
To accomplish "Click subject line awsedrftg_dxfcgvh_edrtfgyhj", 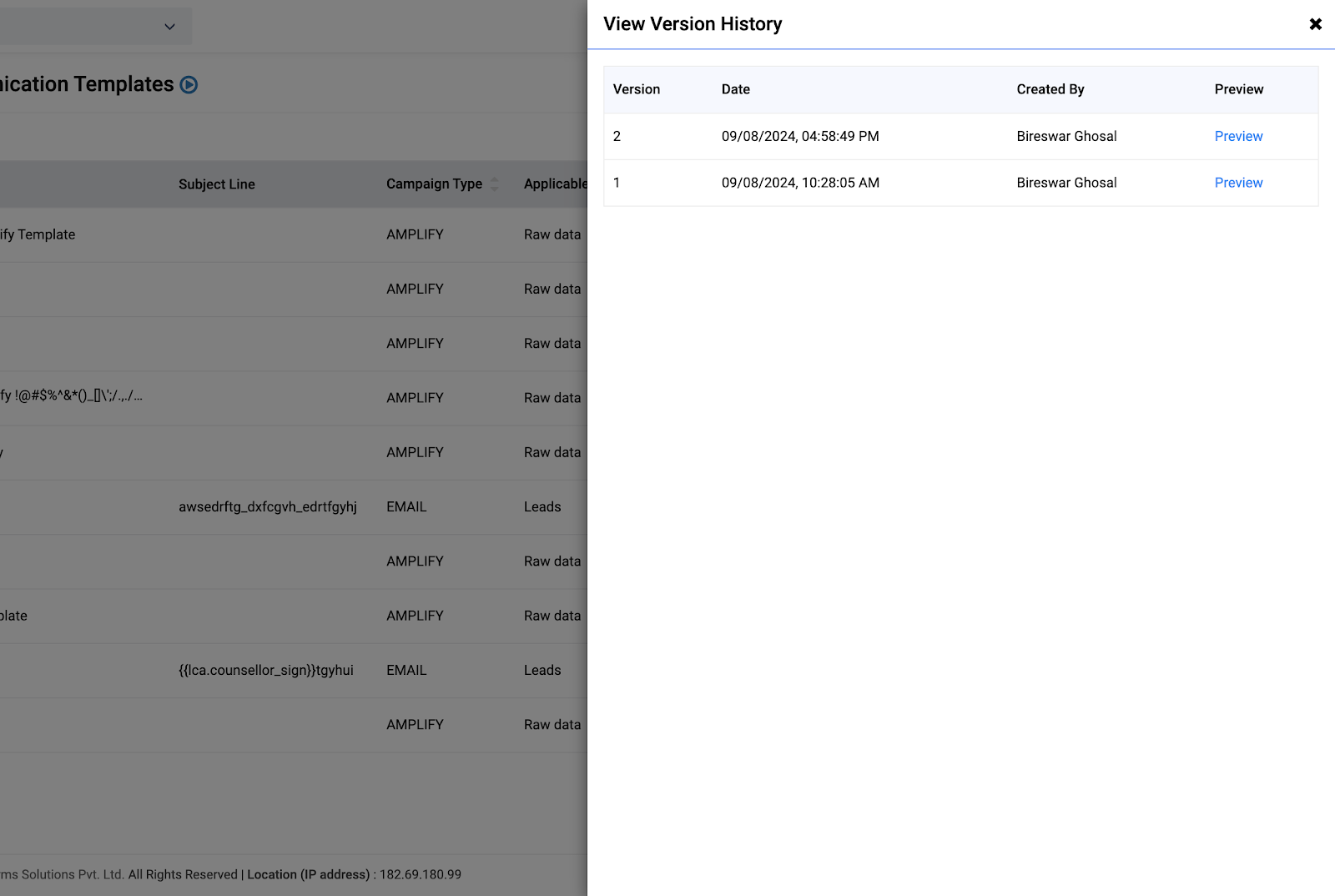I will [267, 506].
